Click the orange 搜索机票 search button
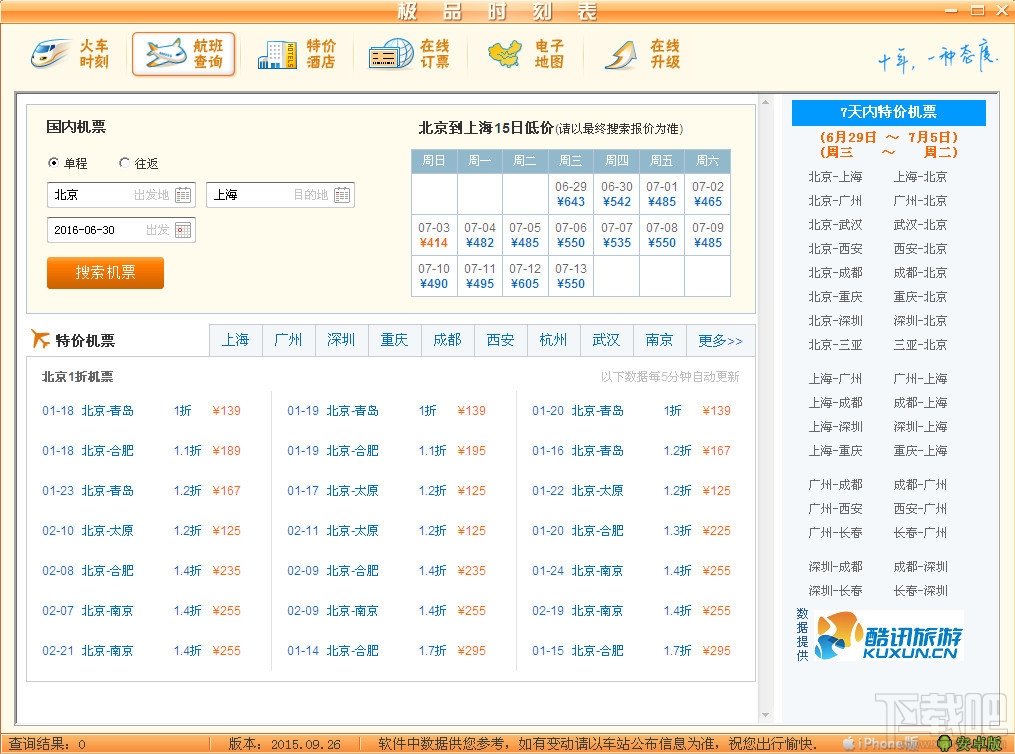 [x=105, y=272]
